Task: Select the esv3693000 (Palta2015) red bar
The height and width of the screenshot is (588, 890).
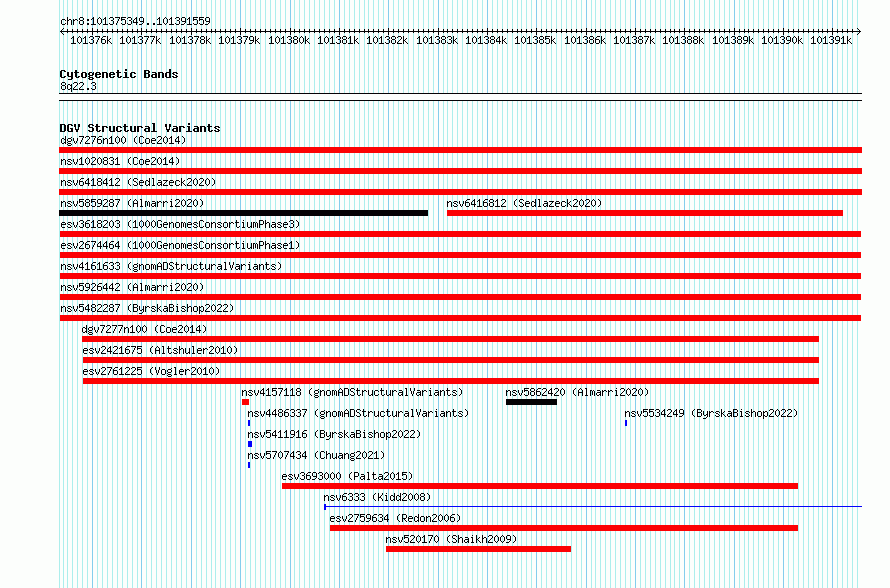Action: coord(540,486)
